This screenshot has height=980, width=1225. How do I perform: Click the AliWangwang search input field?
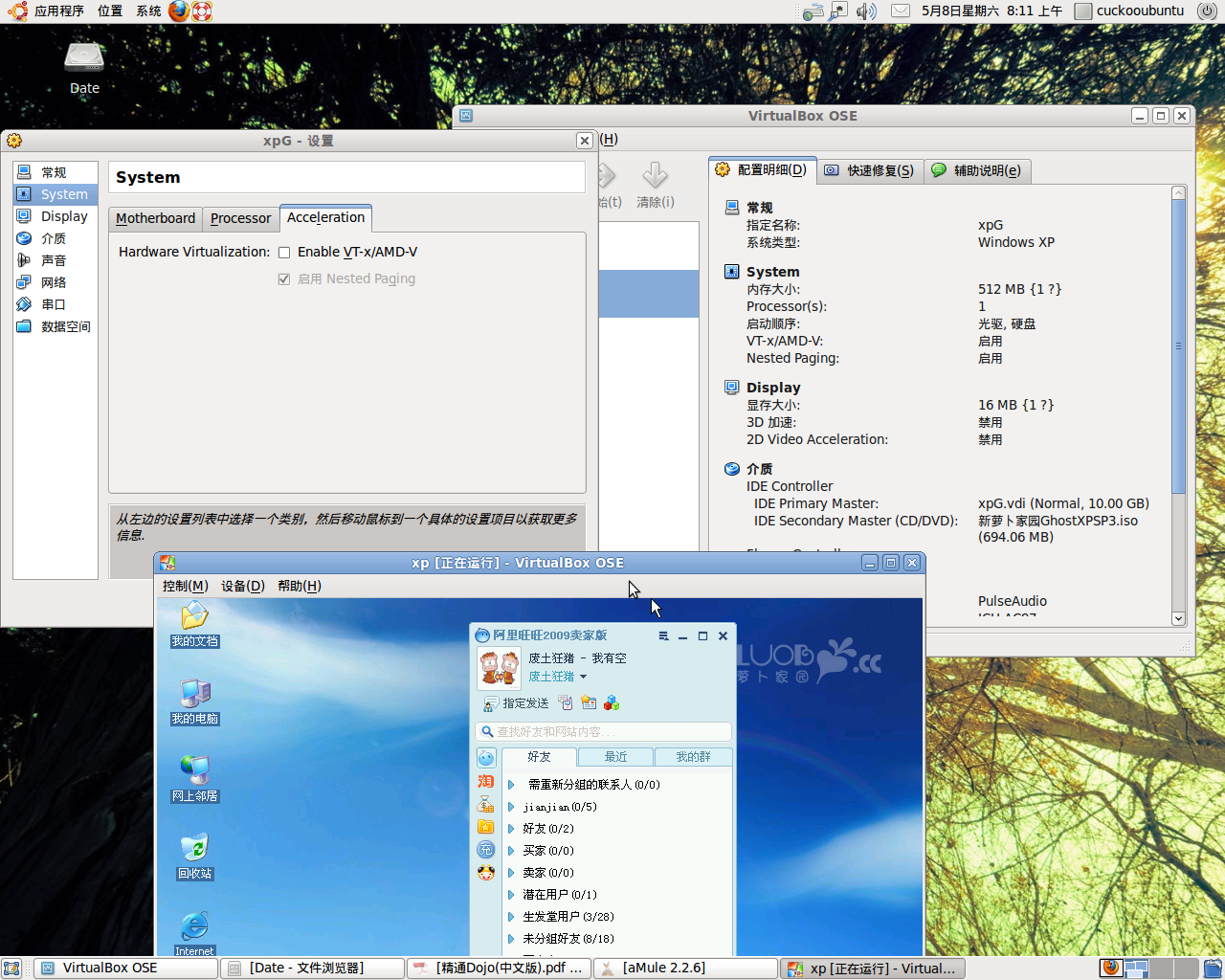pos(604,732)
